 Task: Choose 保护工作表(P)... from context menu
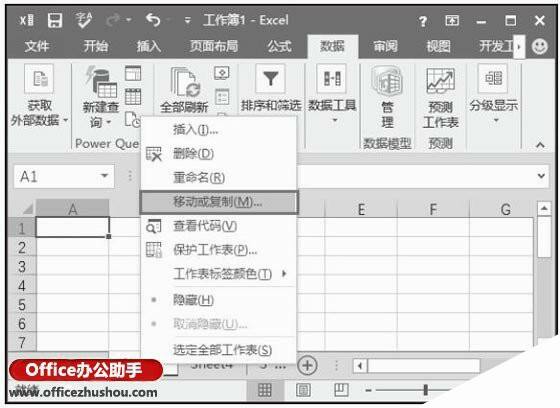(219, 250)
